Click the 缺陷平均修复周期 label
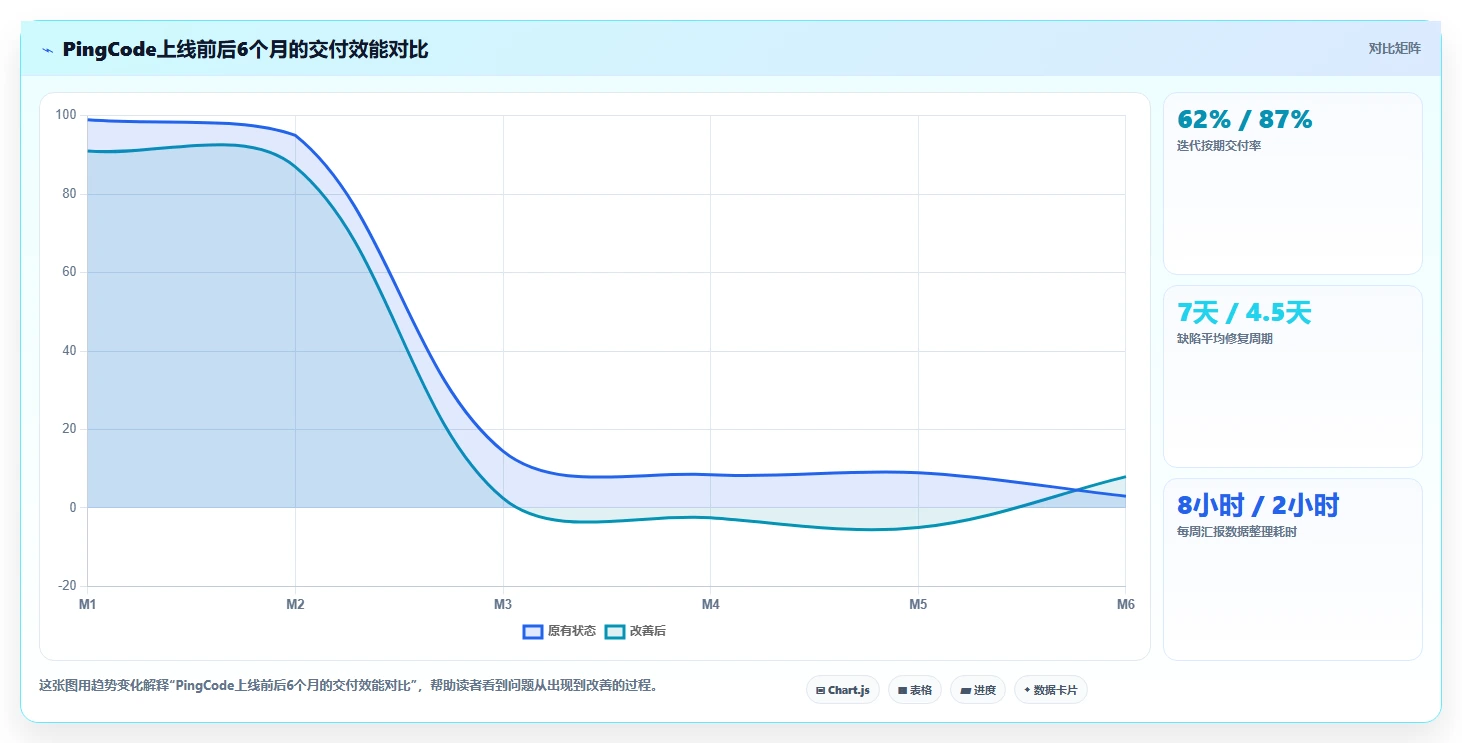The height and width of the screenshot is (743, 1462). point(1225,339)
